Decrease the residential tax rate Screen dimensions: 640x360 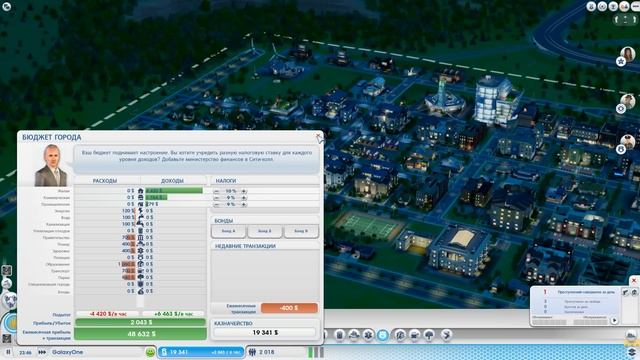click(x=217, y=191)
